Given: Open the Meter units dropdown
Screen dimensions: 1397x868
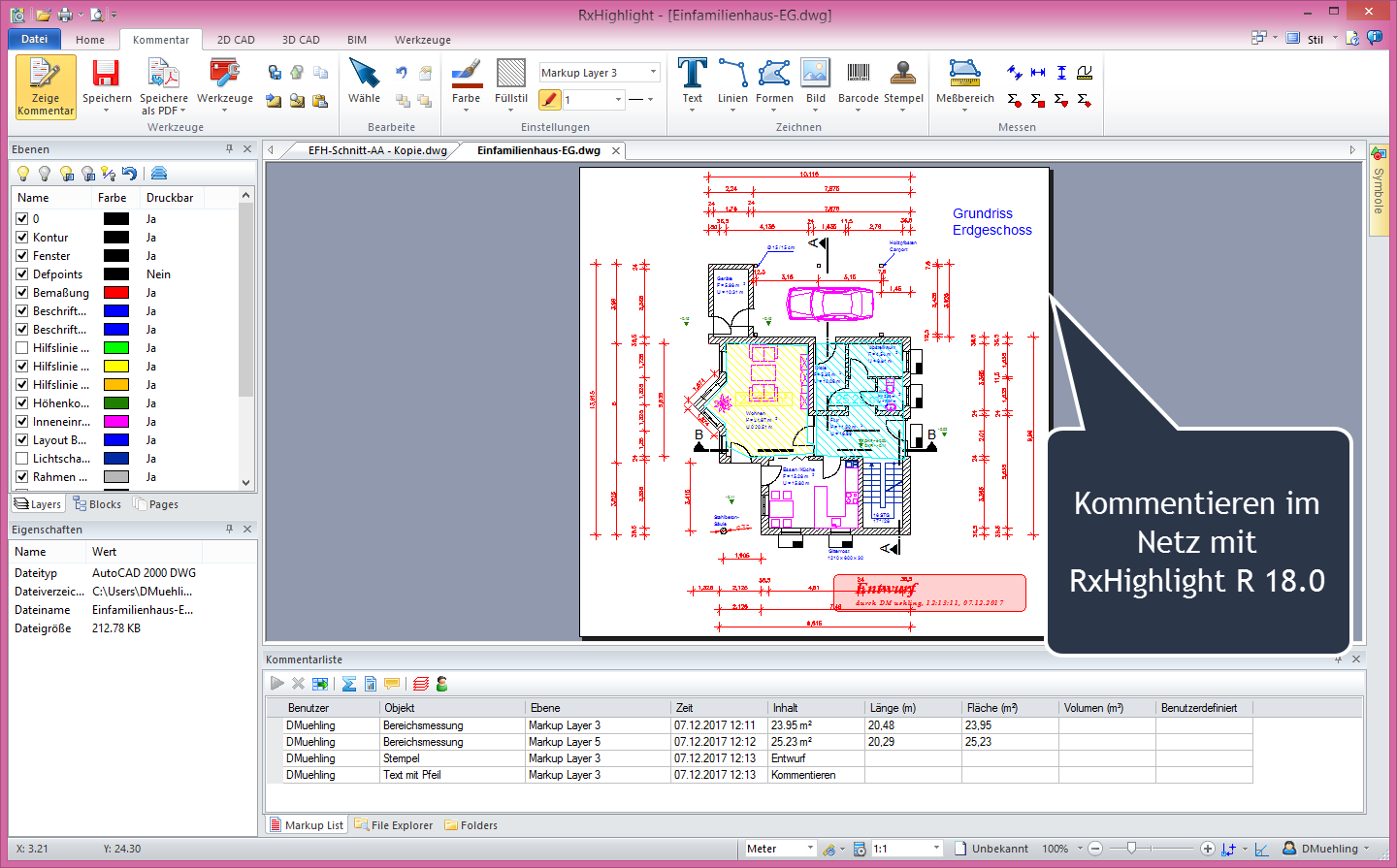Looking at the screenshot, I should [810, 849].
